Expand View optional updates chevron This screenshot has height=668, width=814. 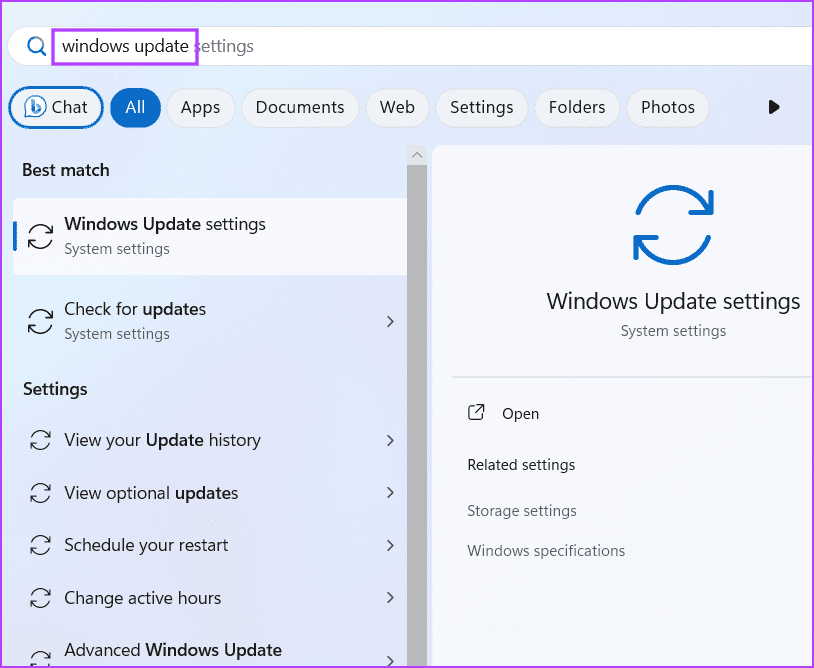coord(390,493)
